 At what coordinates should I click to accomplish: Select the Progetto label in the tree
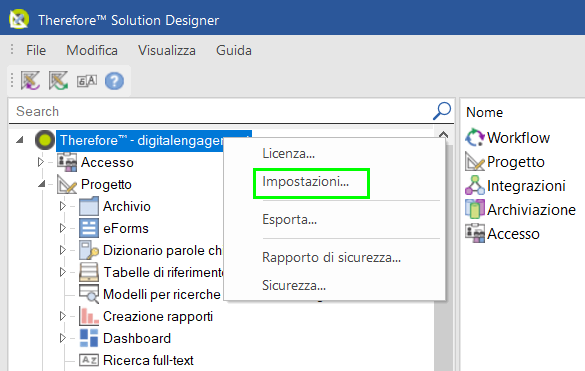(106, 184)
